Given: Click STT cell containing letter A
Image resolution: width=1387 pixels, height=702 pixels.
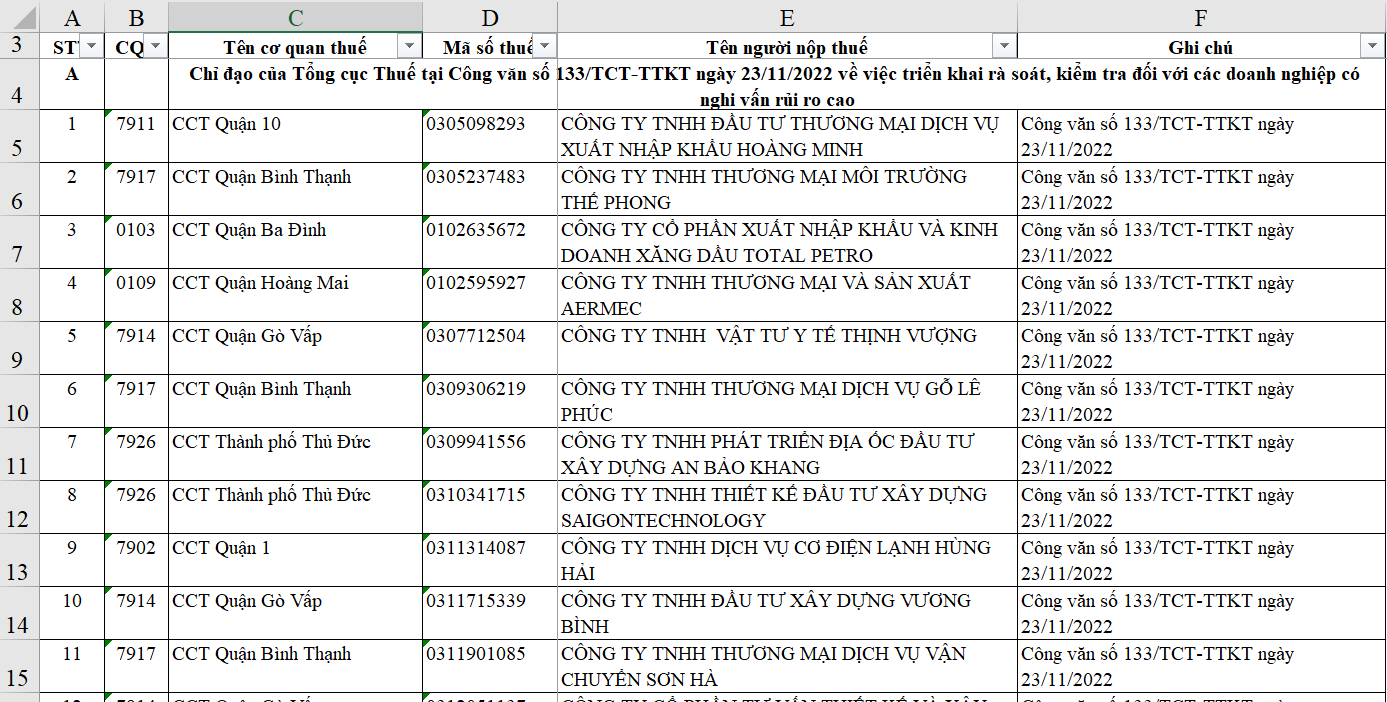Looking at the screenshot, I should point(71,85).
